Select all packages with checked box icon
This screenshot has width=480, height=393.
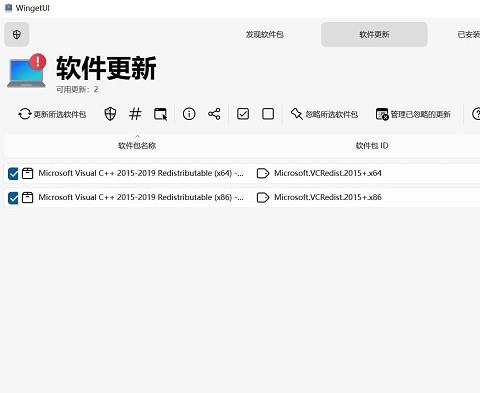pos(243,114)
